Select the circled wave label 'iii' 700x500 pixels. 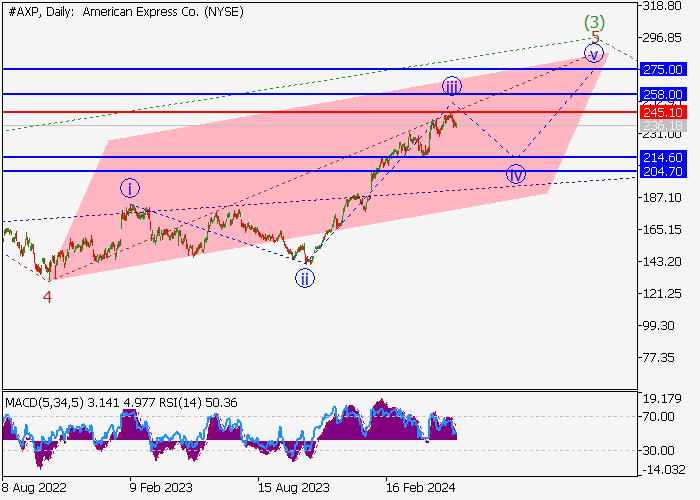tap(452, 86)
